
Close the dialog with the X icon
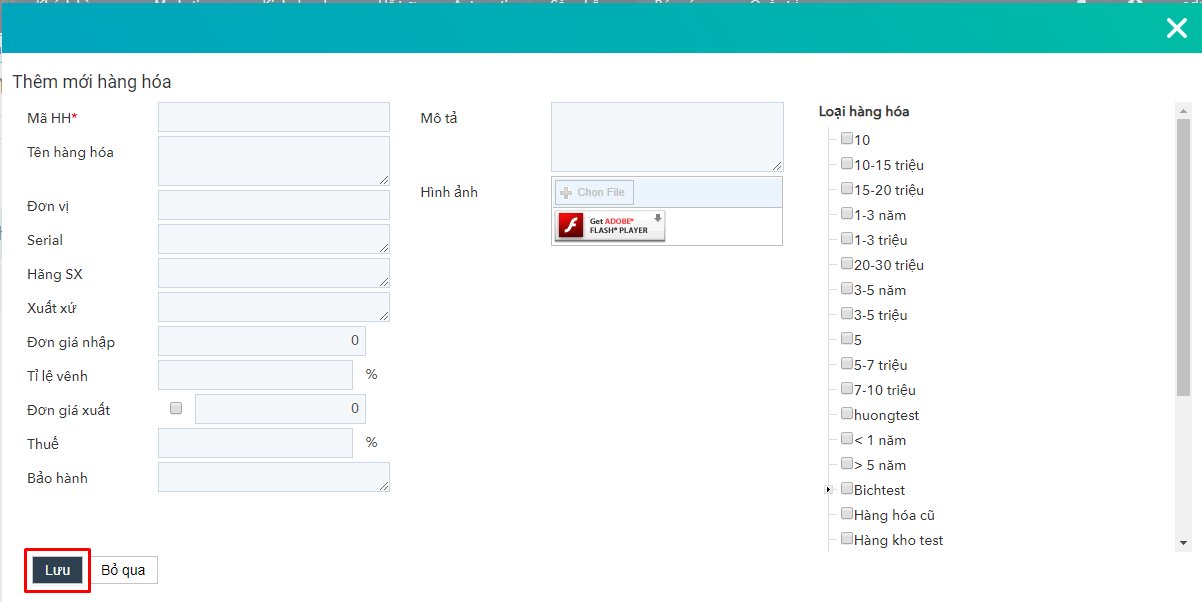click(x=1177, y=28)
